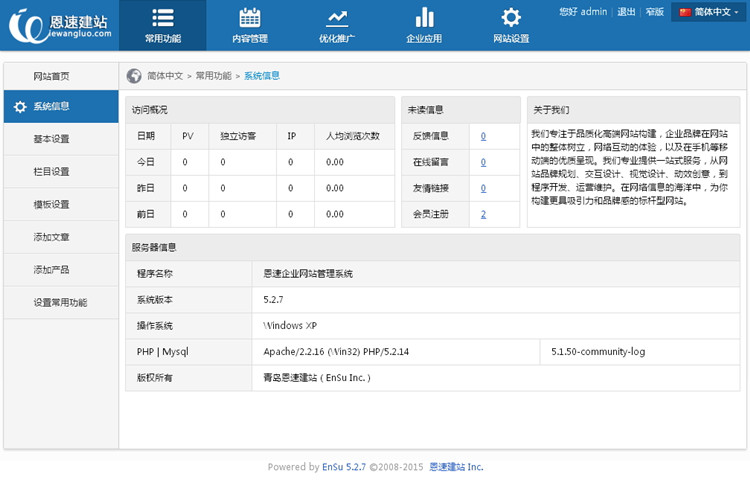750x485 pixels.
Task: Click the 今日 row label
Action: click(146, 162)
